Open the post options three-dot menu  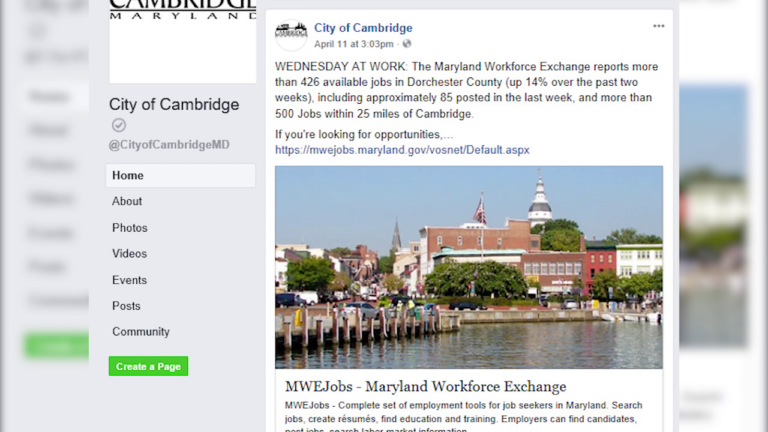pyautogui.click(x=658, y=26)
